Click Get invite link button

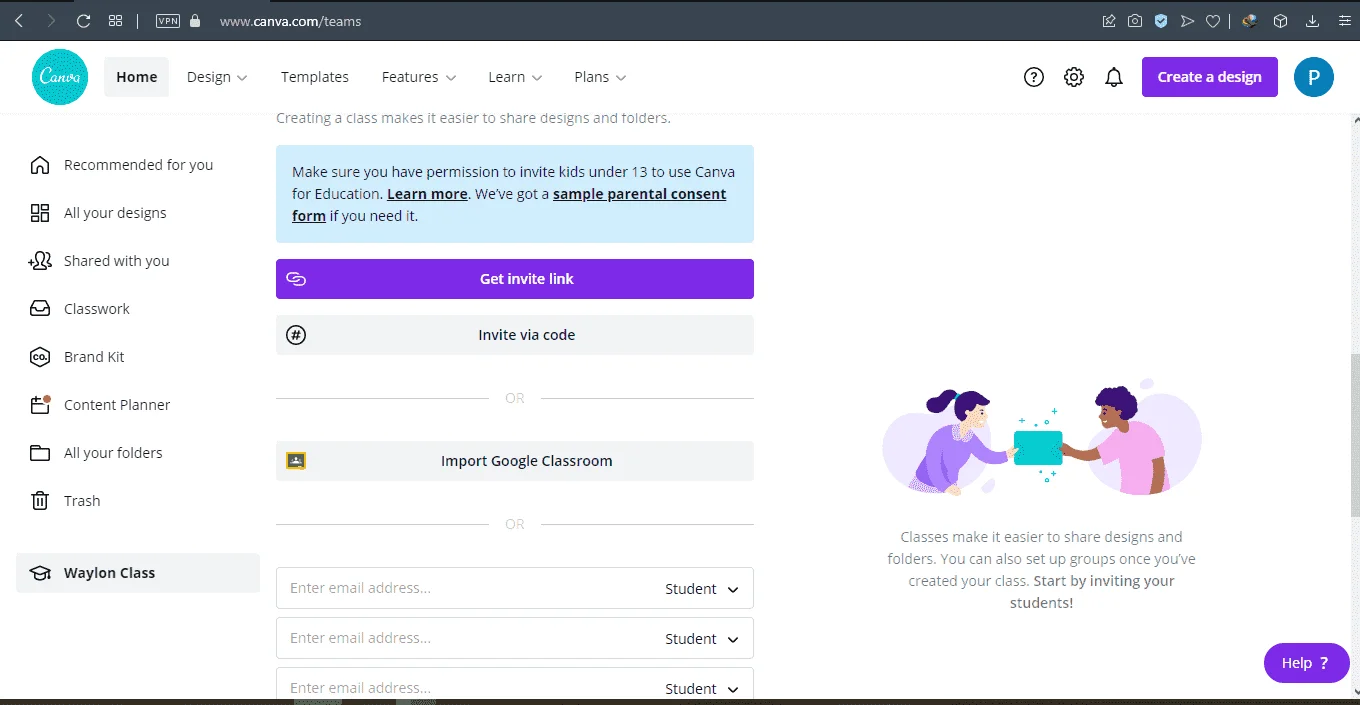click(x=515, y=279)
